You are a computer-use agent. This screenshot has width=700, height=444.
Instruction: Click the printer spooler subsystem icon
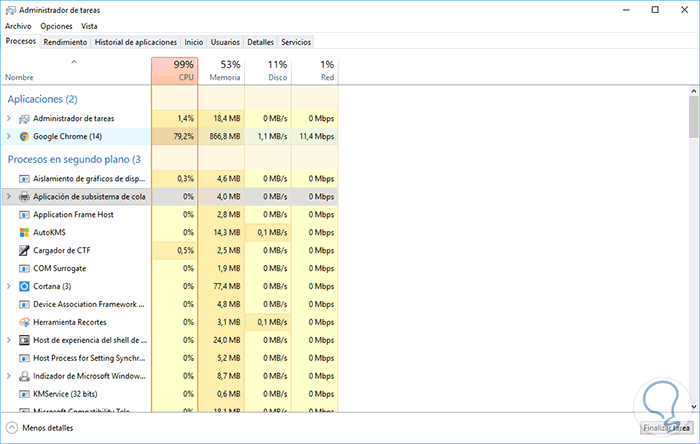[x=24, y=196]
